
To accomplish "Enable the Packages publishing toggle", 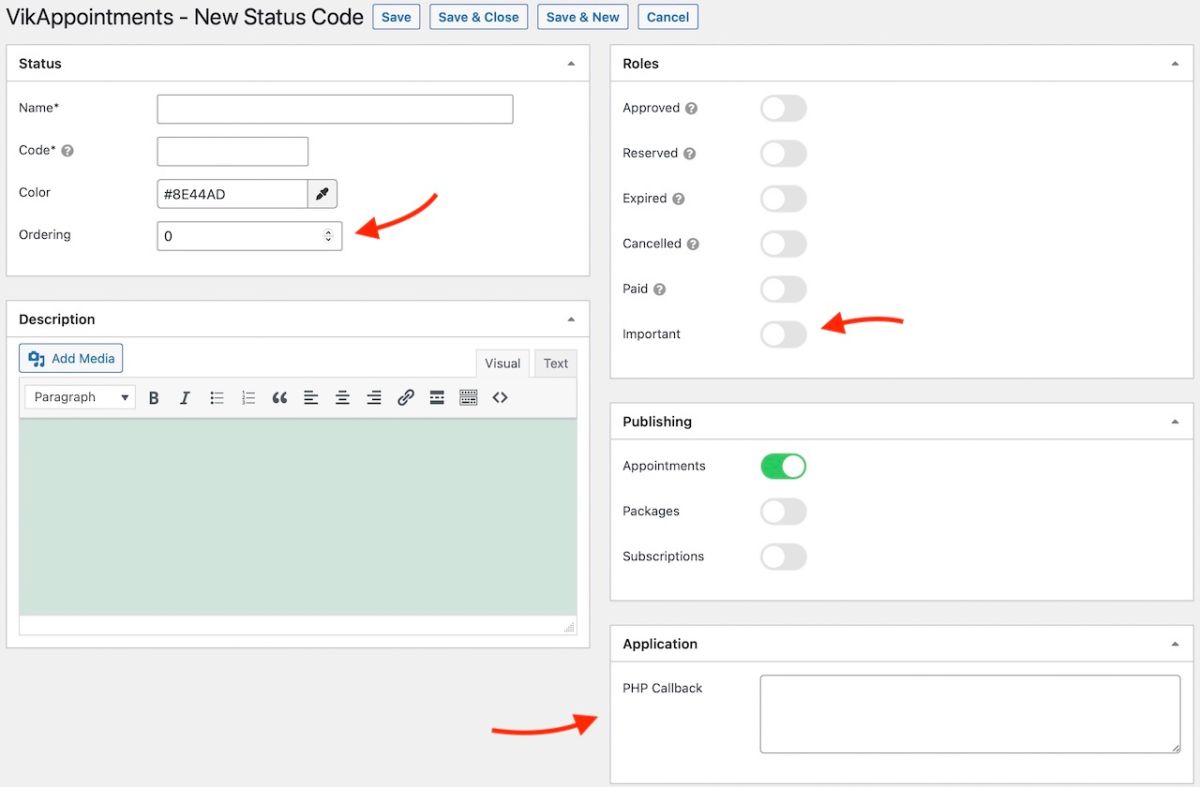I will 783,511.
